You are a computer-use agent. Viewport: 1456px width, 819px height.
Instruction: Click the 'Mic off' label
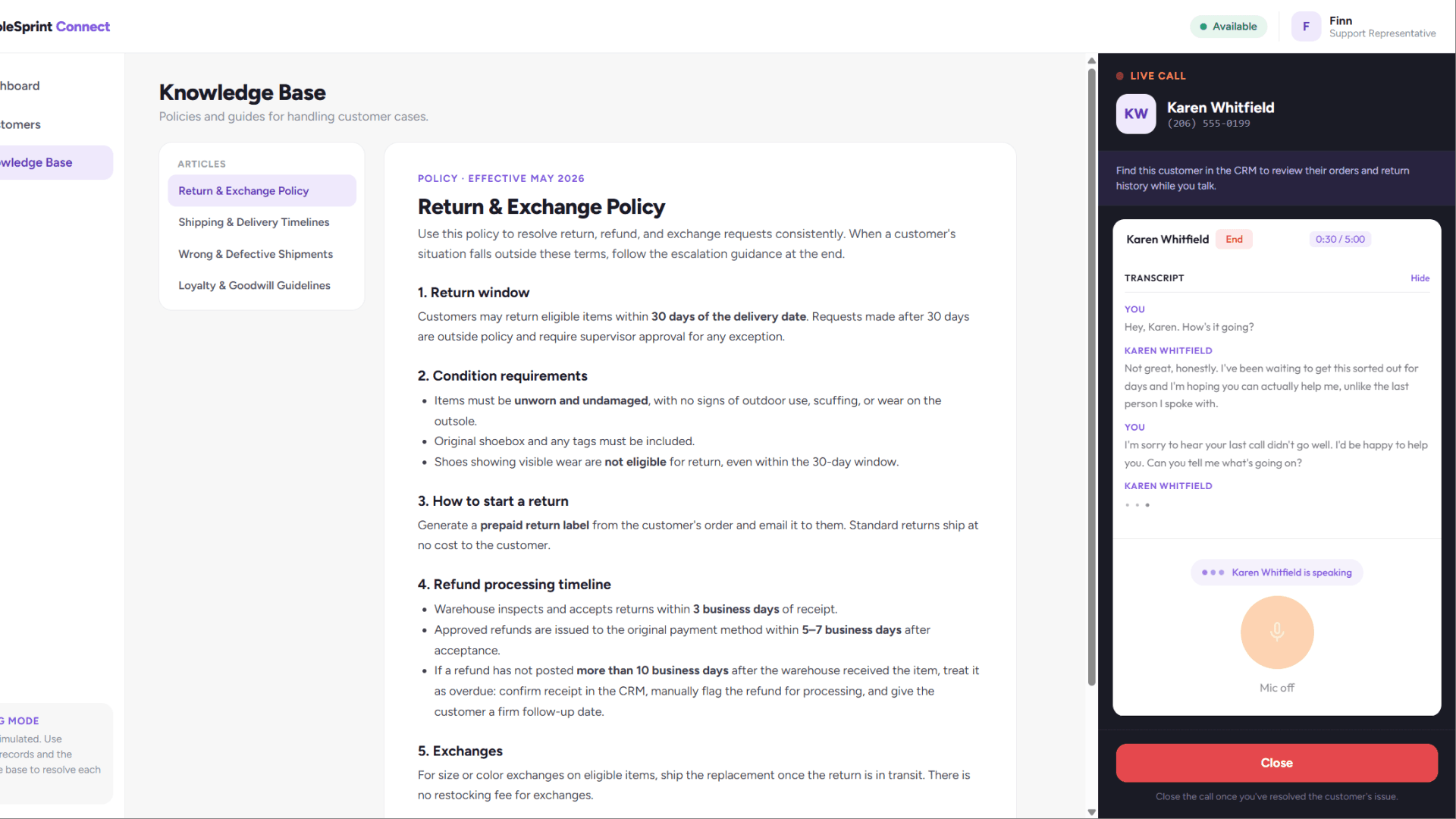pyautogui.click(x=1277, y=688)
